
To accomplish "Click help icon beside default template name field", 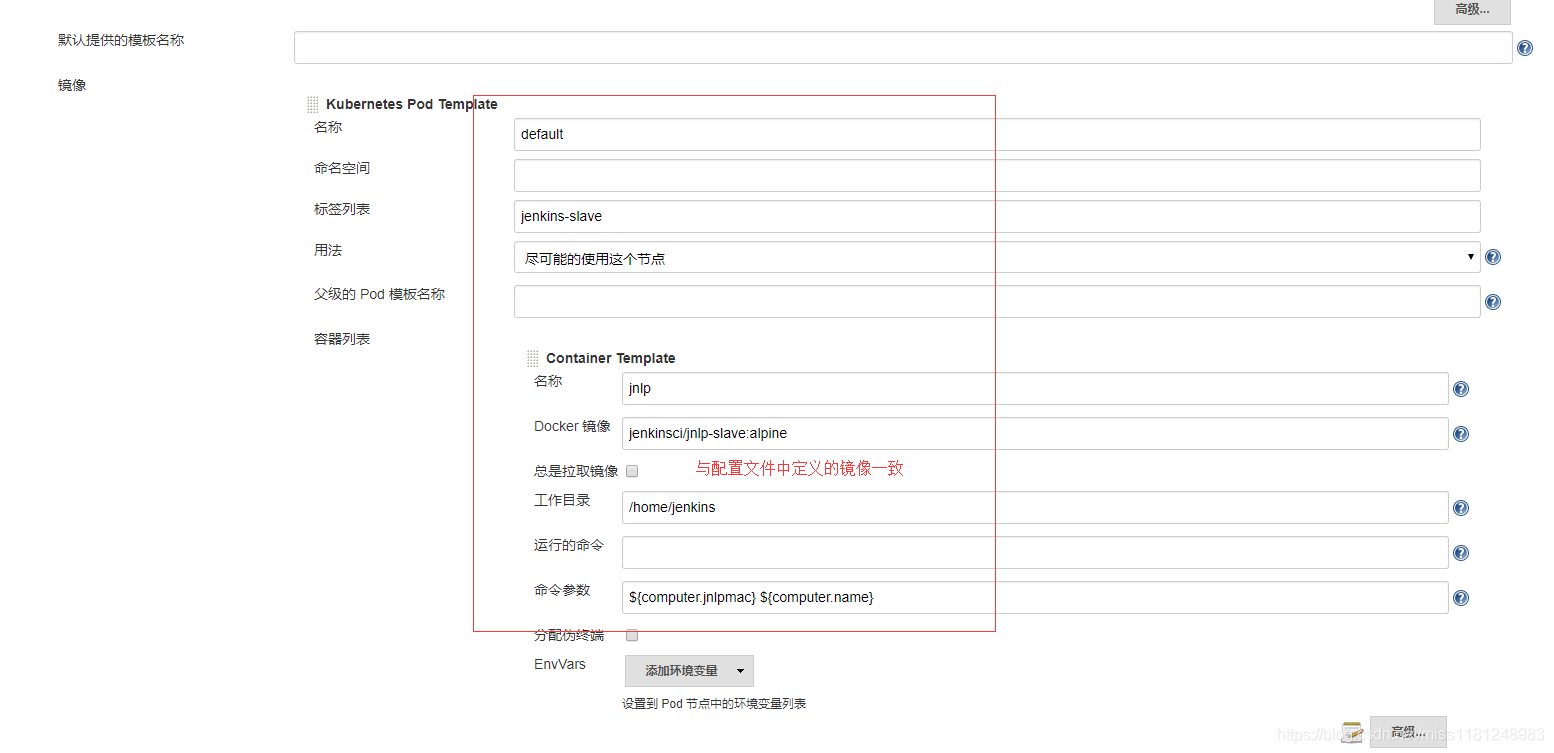I will click(x=1525, y=48).
